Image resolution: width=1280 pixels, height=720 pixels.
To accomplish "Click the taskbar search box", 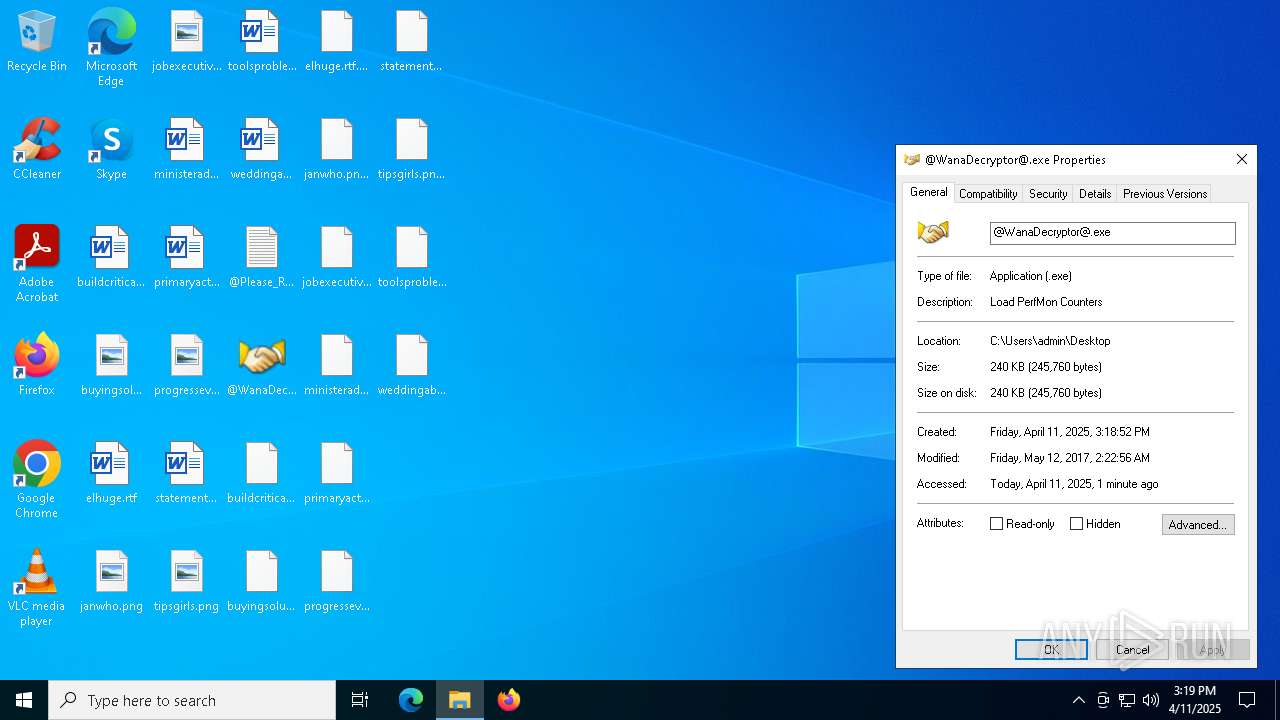I will point(192,700).
